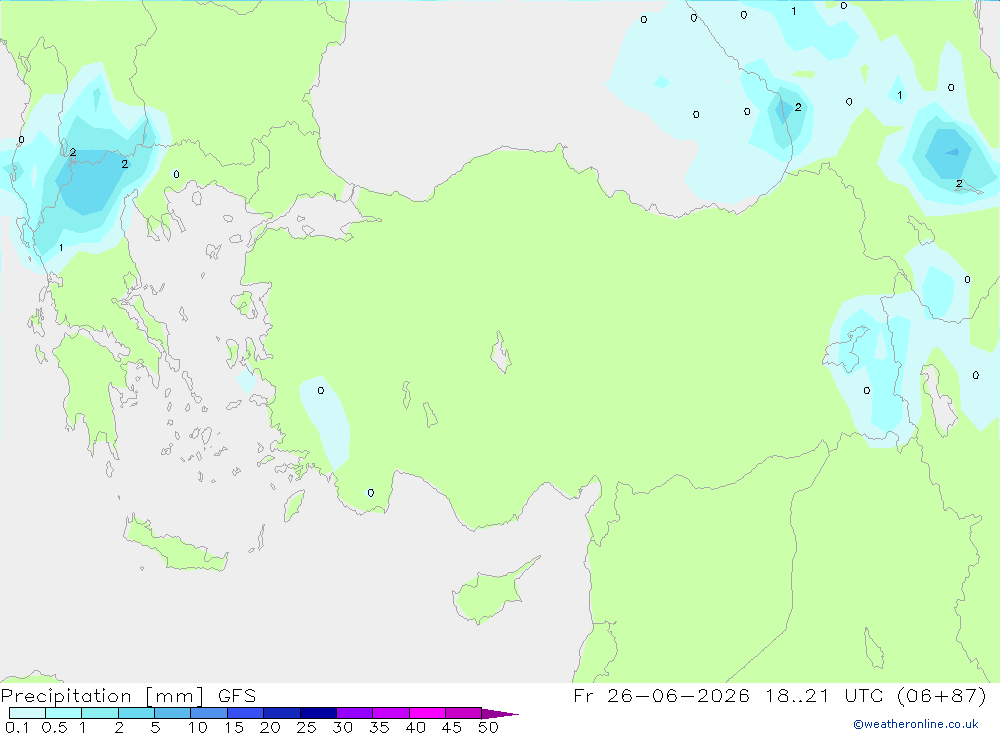
Task: Click the "40" legend scale label
Action: click(416, 727)
